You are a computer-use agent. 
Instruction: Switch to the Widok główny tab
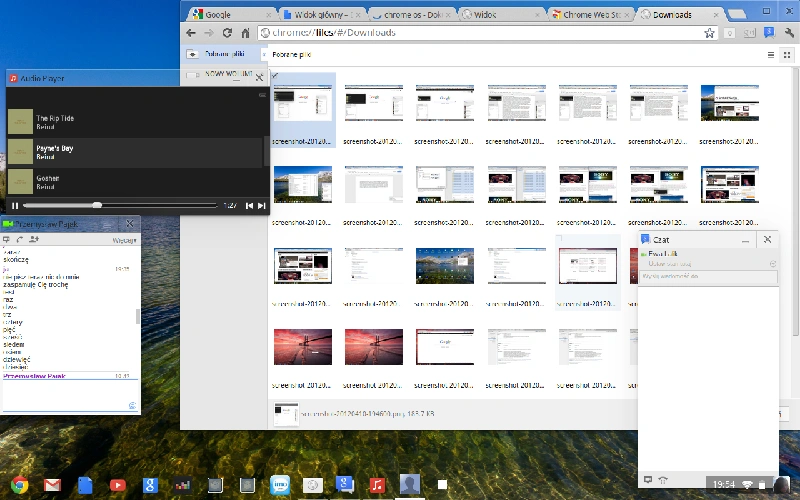pyautogui.click(x=320, y=15)
